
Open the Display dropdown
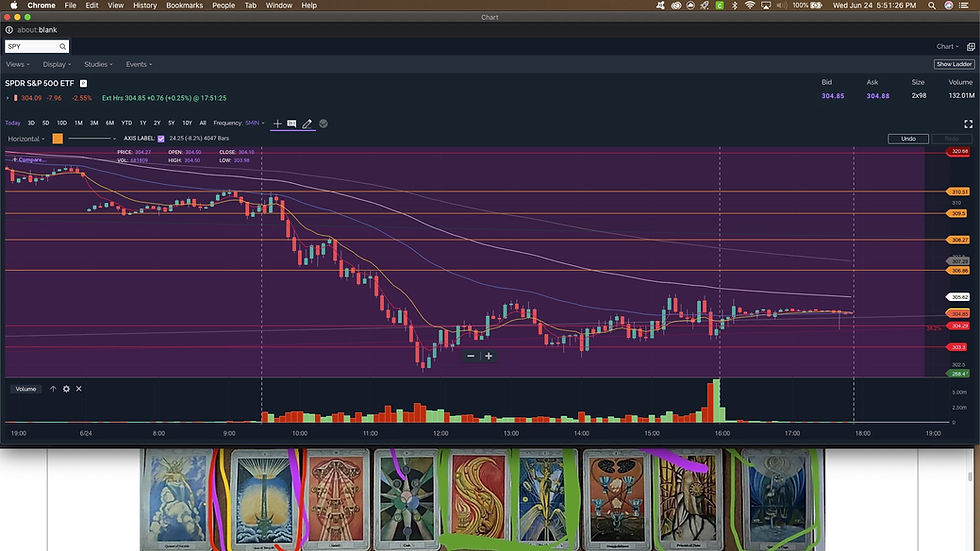57,64
